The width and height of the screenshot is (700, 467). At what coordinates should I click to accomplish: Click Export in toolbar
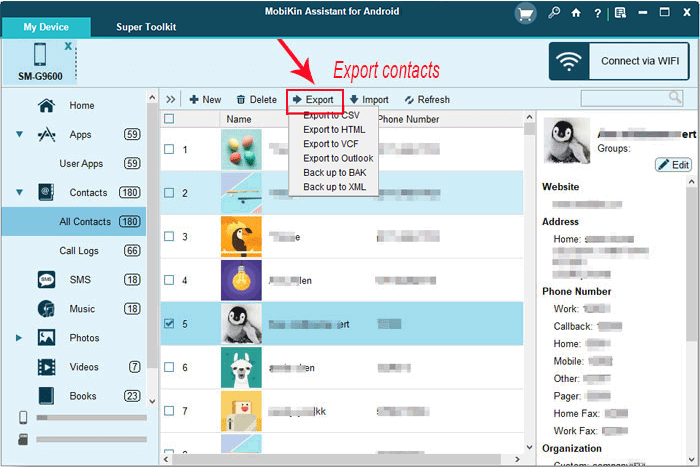click(315, 100)
